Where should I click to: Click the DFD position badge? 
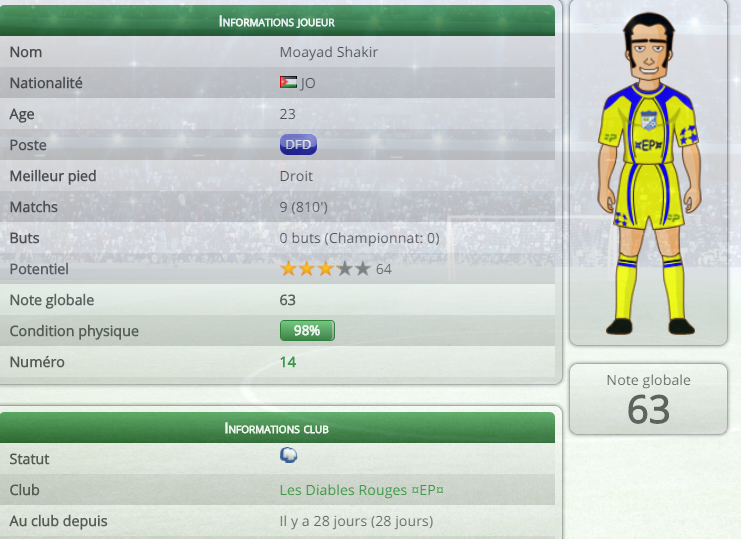click(x=298, y=145)
